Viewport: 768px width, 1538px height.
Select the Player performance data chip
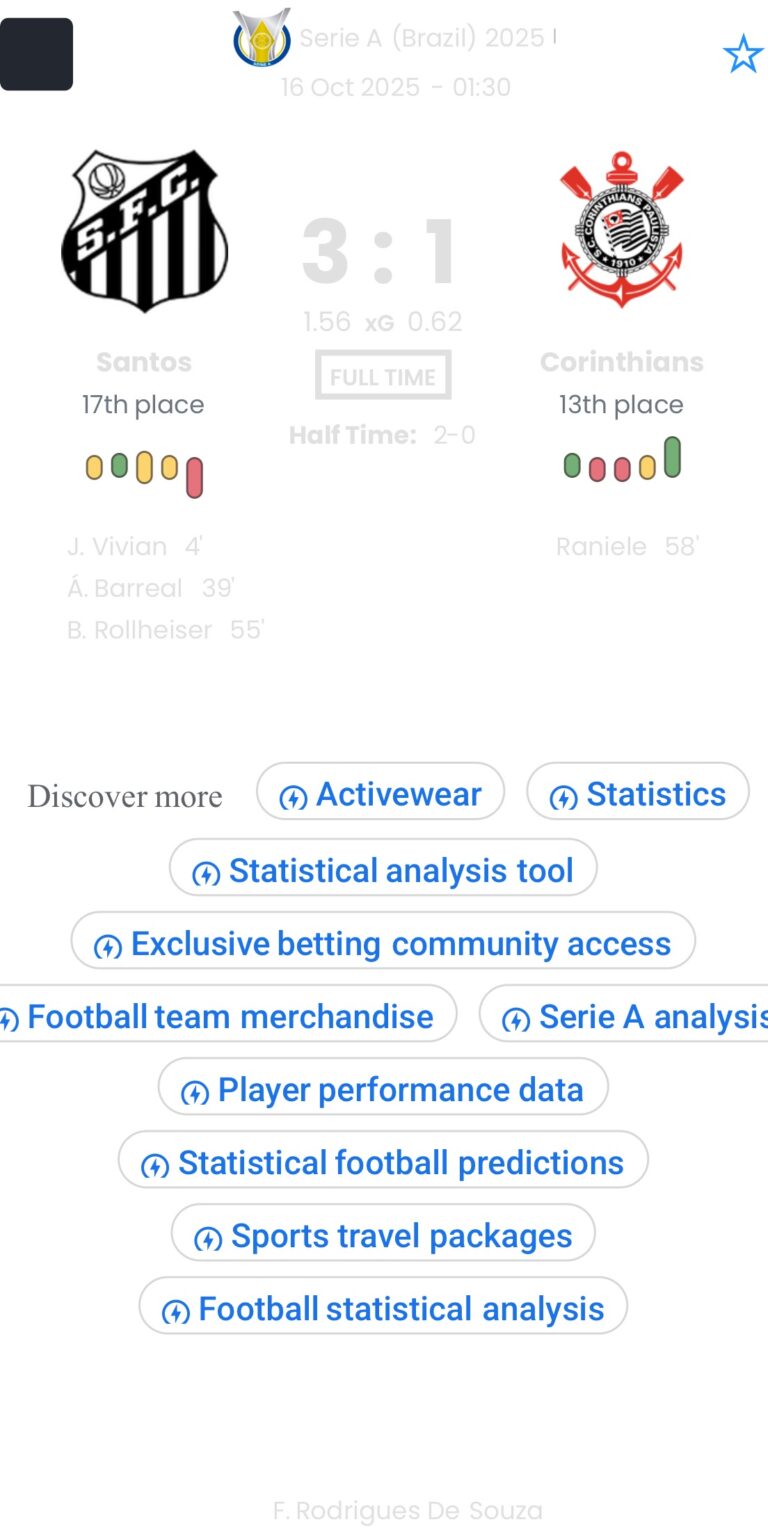point(383,1089)
